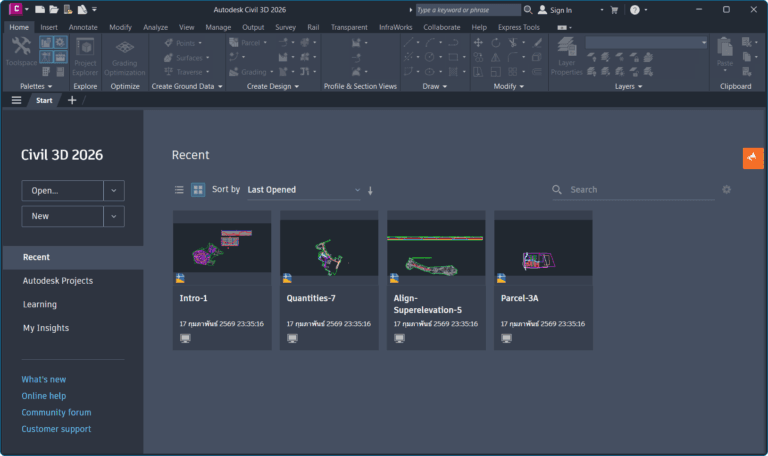The image size is (768, 456).
Task: Expand the Draw panel dropdown
Action: pos(434,86)
